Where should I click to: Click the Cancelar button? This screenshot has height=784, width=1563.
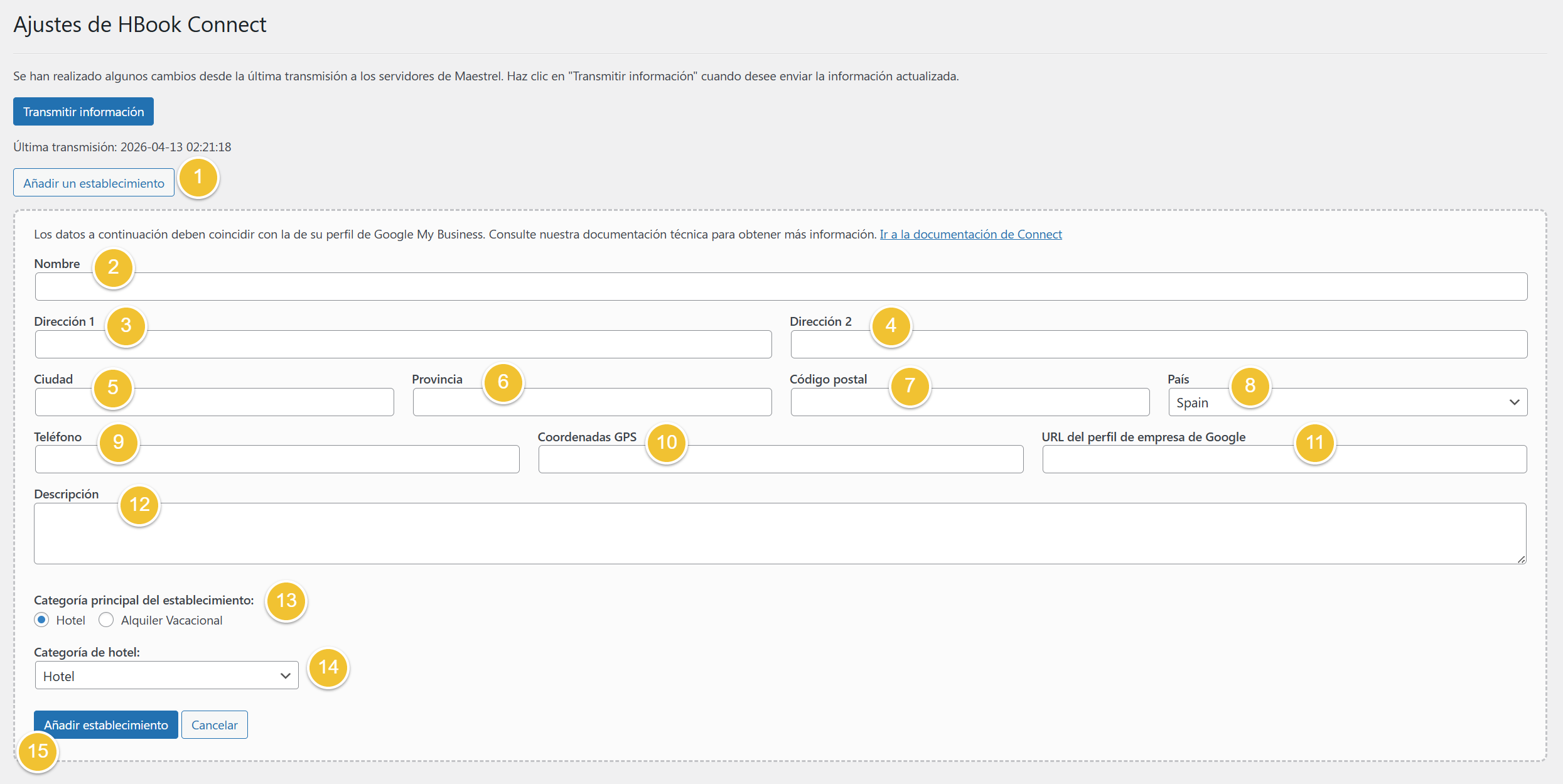point(214,725)
